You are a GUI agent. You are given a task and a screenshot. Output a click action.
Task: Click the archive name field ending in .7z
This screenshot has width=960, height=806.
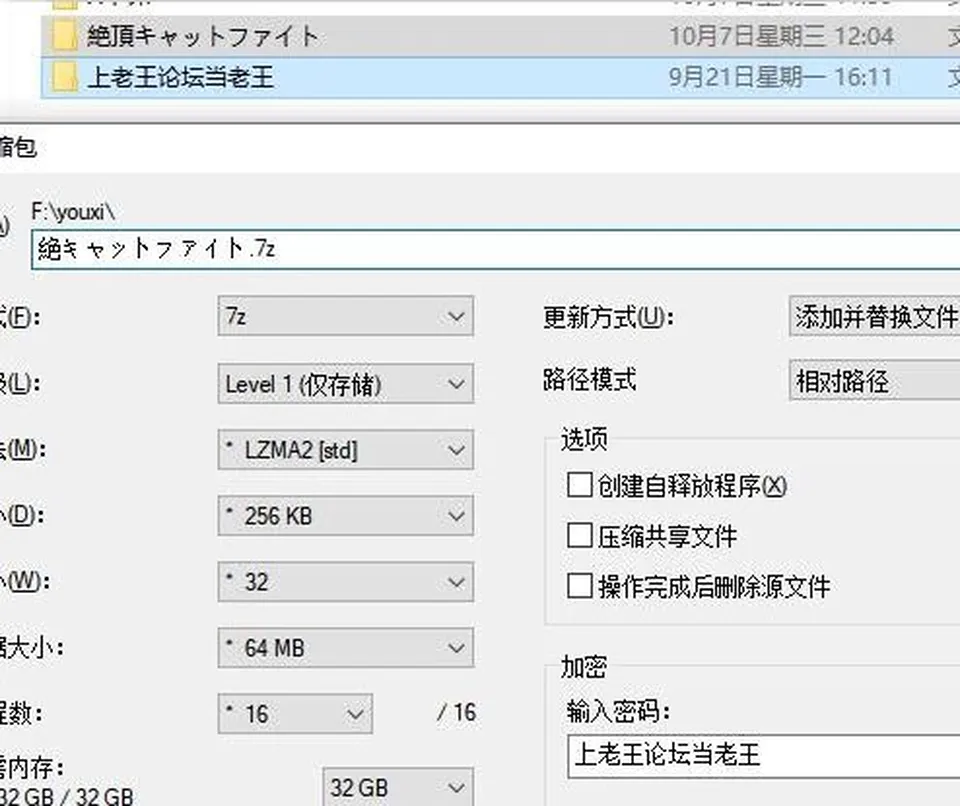pyautogui.click(x=496, y=249)
